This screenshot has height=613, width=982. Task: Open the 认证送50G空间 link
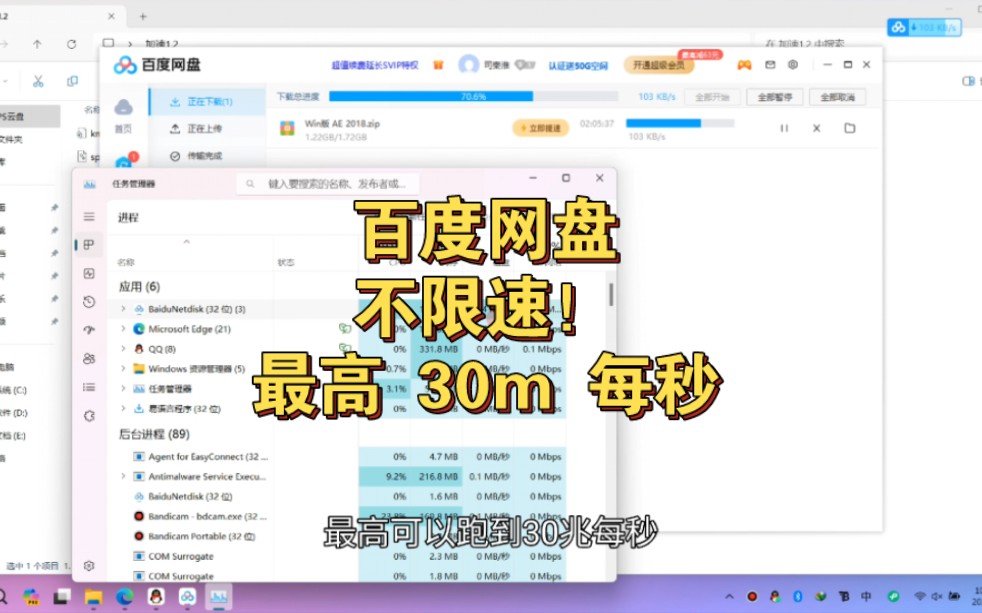pos(578,65)
